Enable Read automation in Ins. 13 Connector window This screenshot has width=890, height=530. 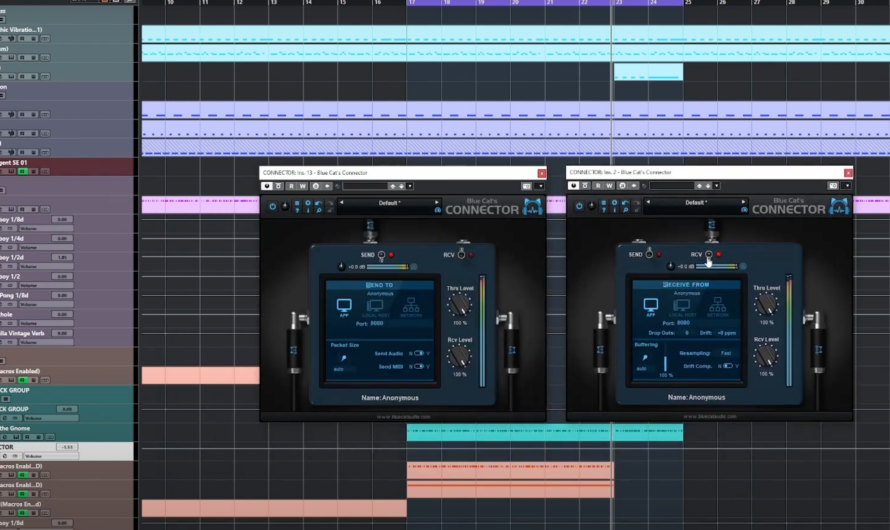(291, 186)
